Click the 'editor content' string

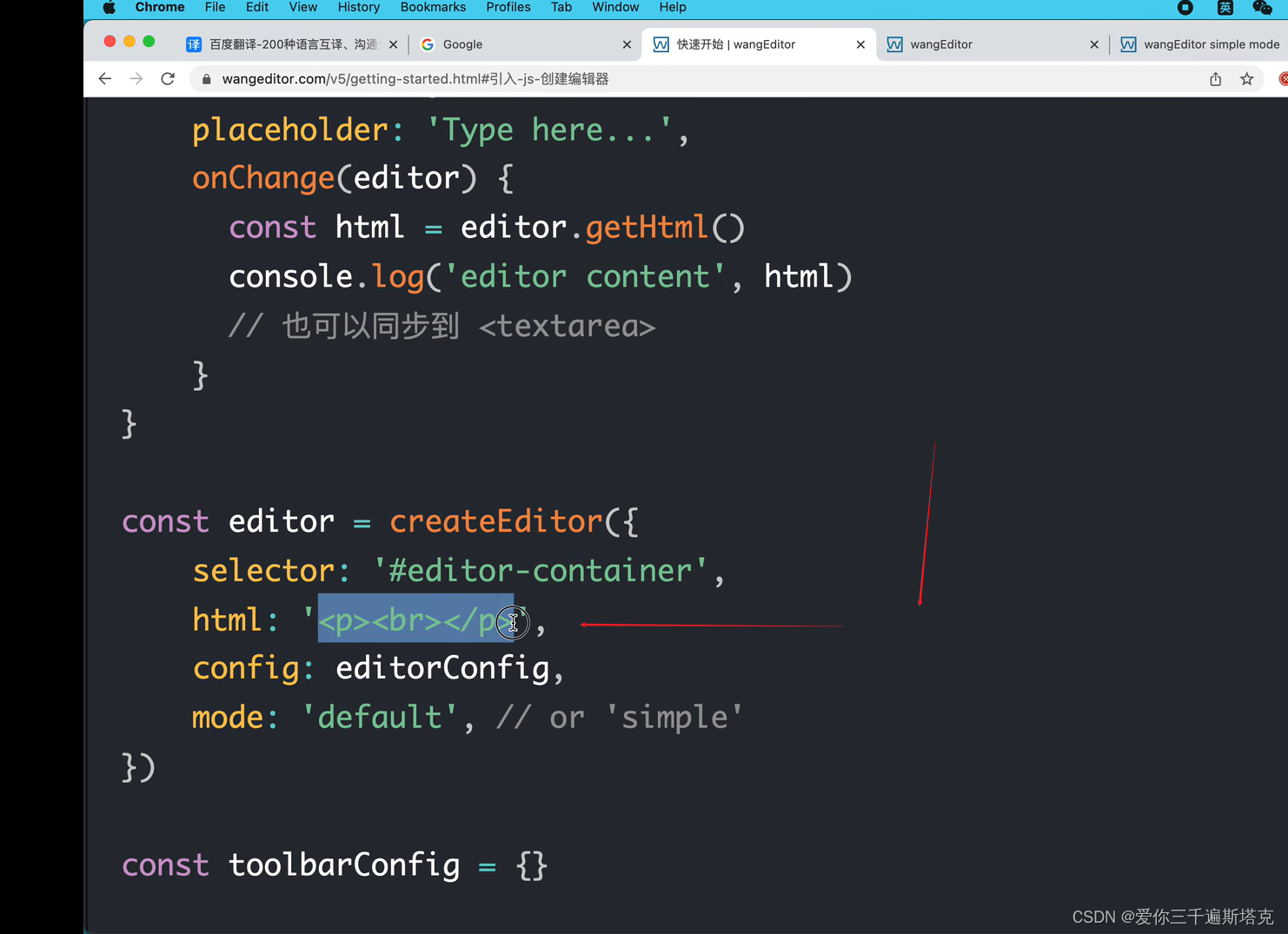point(584,277)
